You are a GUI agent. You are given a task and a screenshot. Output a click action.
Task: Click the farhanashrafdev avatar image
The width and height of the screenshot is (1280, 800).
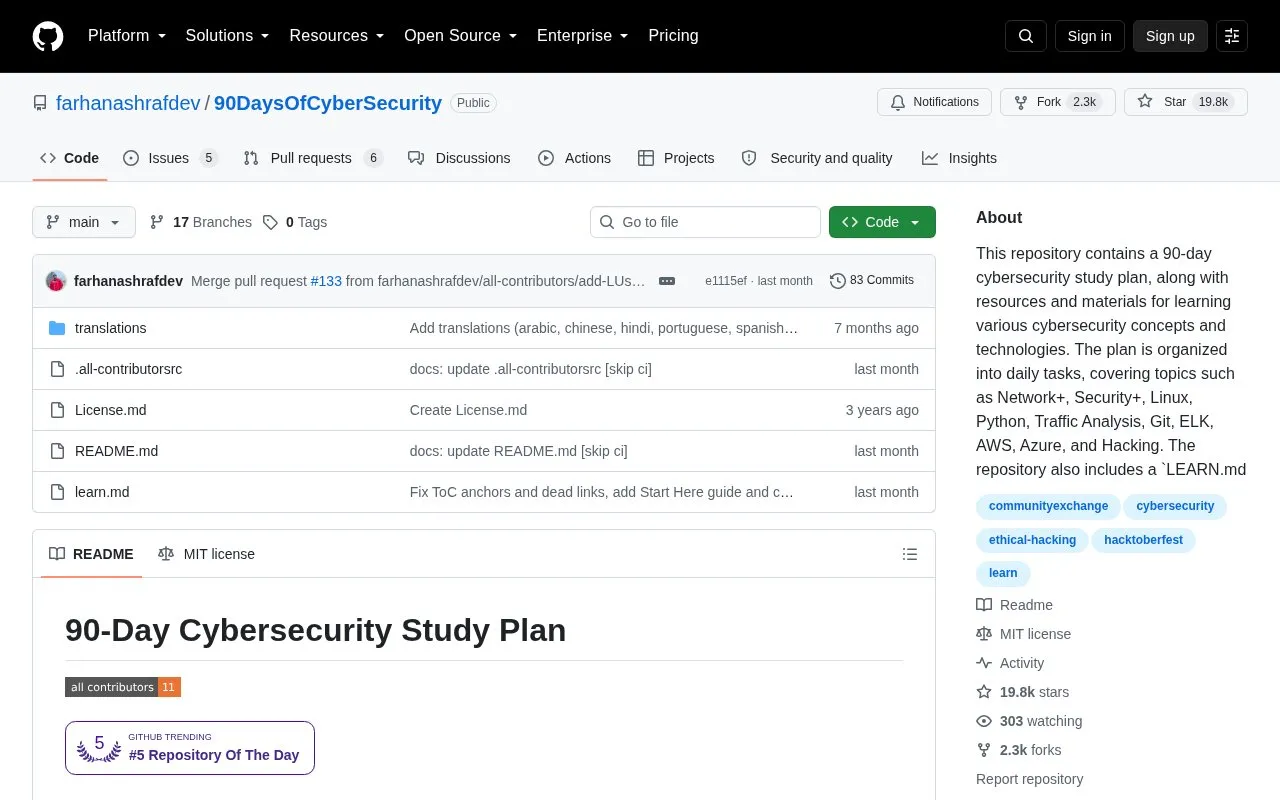pyautogui.click(x=56, y=281)
